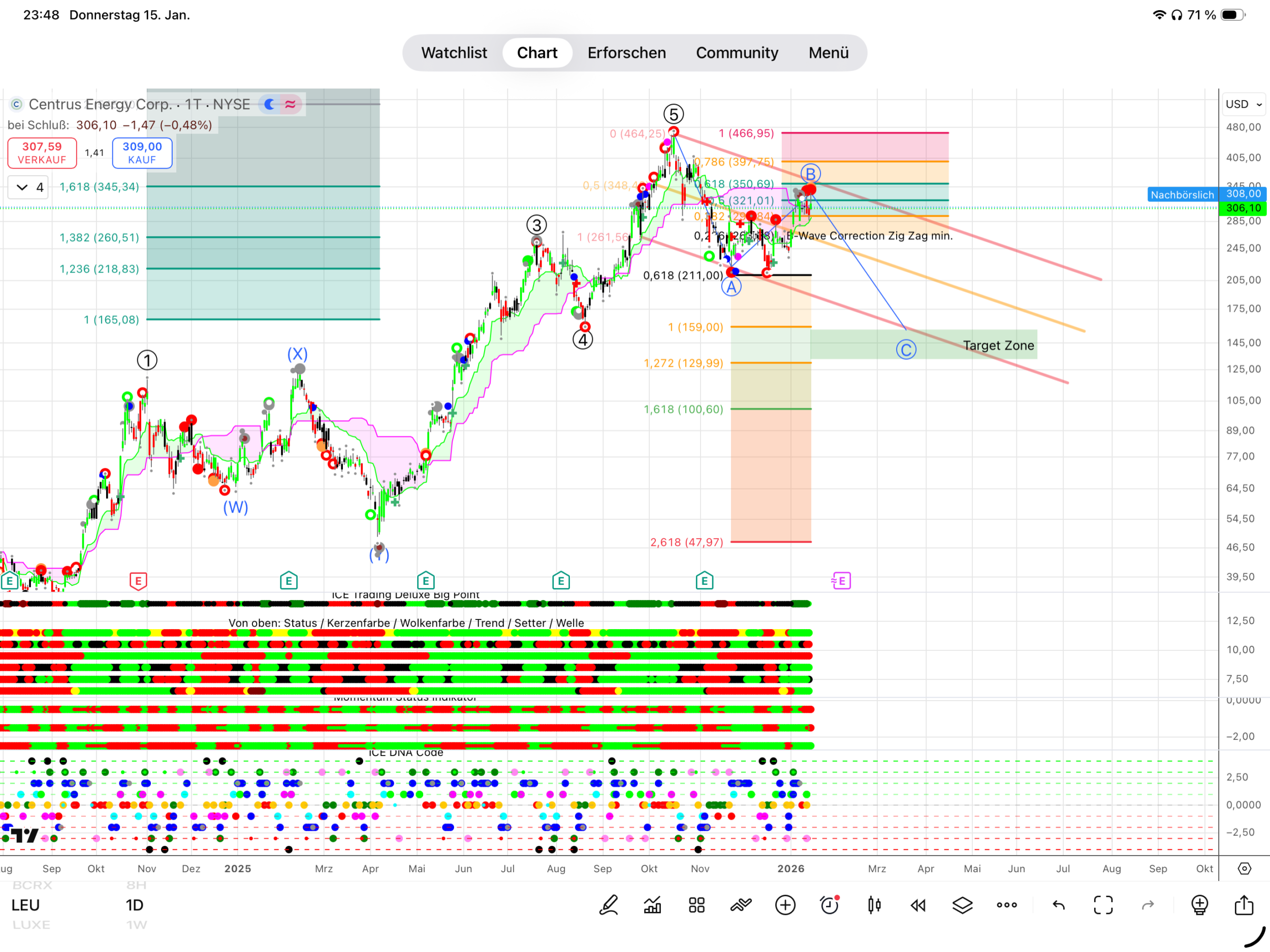Image resolution: width=1270 pixels, height=952 pixels.
Task: Open the indicators chart icon
Action: point(652,905)
